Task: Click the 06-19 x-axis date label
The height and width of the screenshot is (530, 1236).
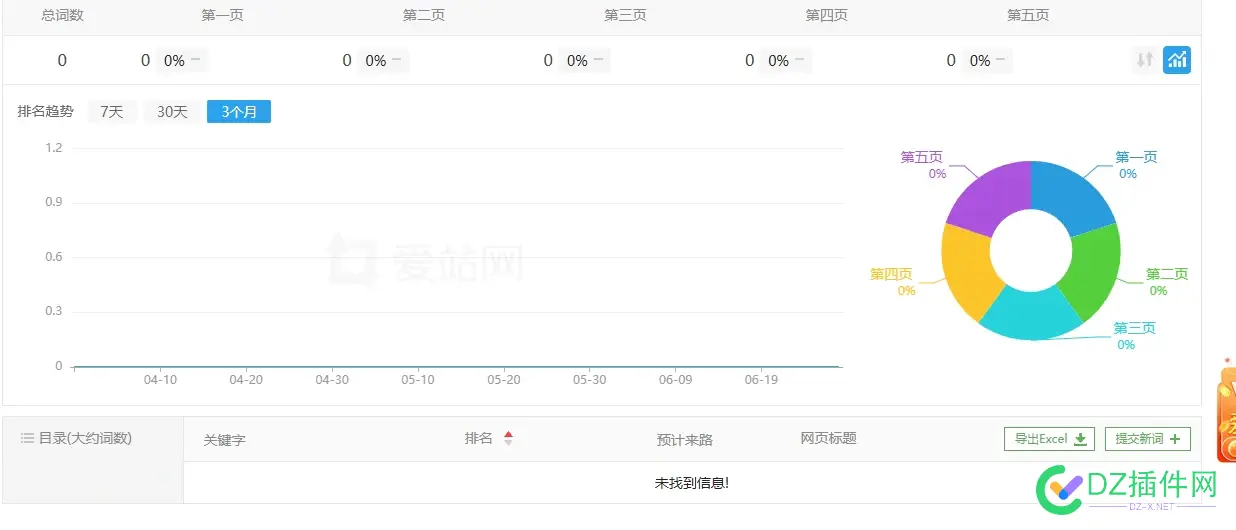Action: point(761,380)
